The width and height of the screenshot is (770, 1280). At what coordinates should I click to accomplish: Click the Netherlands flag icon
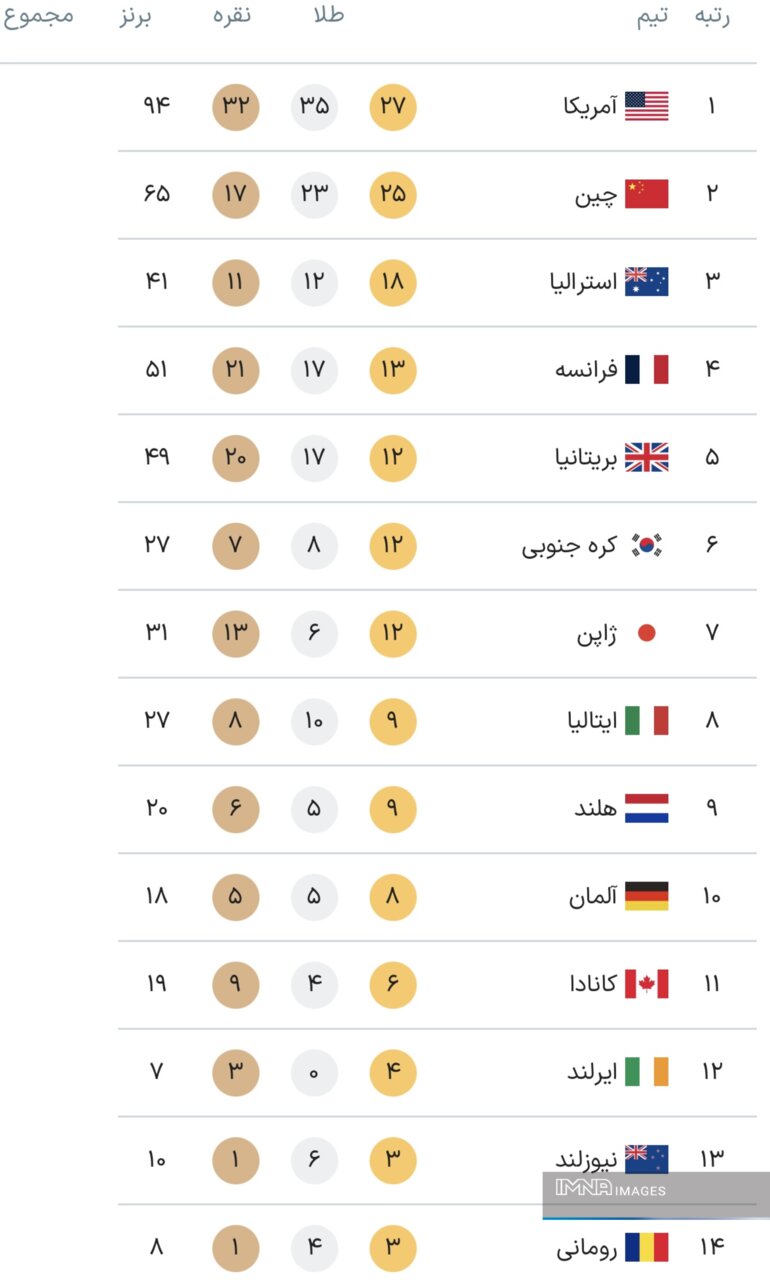646,808
